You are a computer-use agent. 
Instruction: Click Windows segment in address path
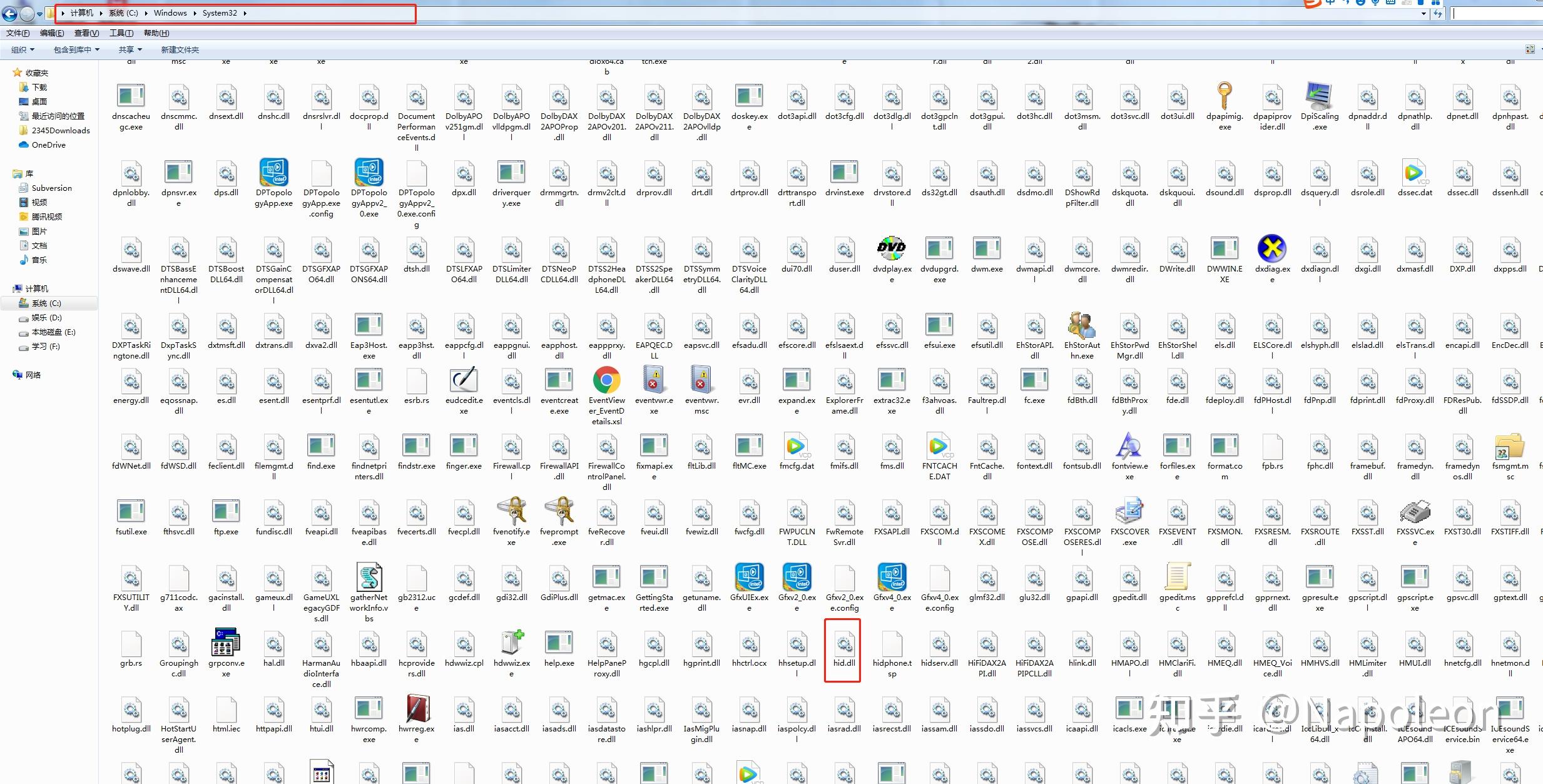click(170, 13)
